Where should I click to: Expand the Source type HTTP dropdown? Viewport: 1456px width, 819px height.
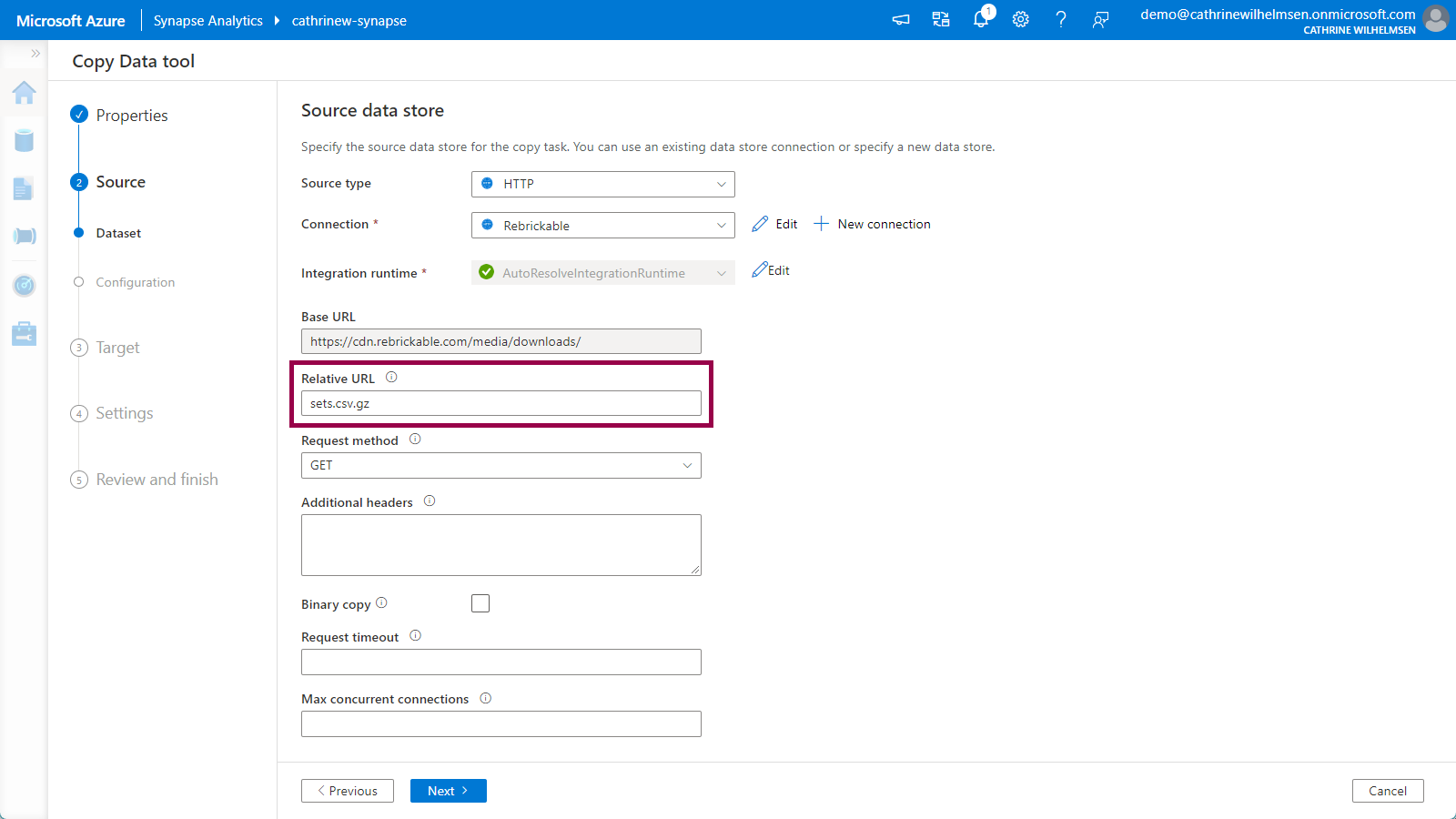(x=602, y=184)
